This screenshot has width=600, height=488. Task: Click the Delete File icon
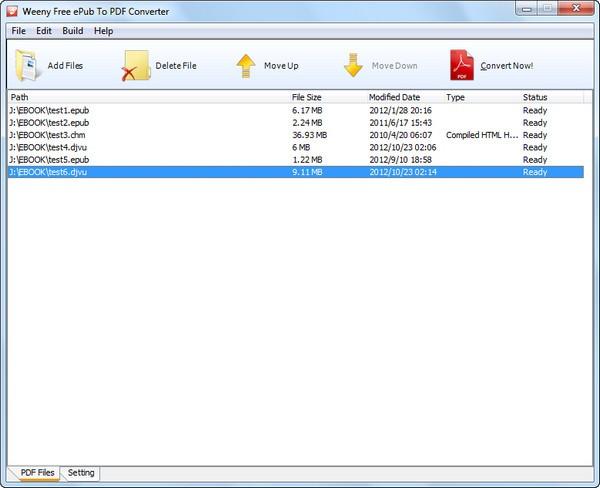click(x=135, y=66)
